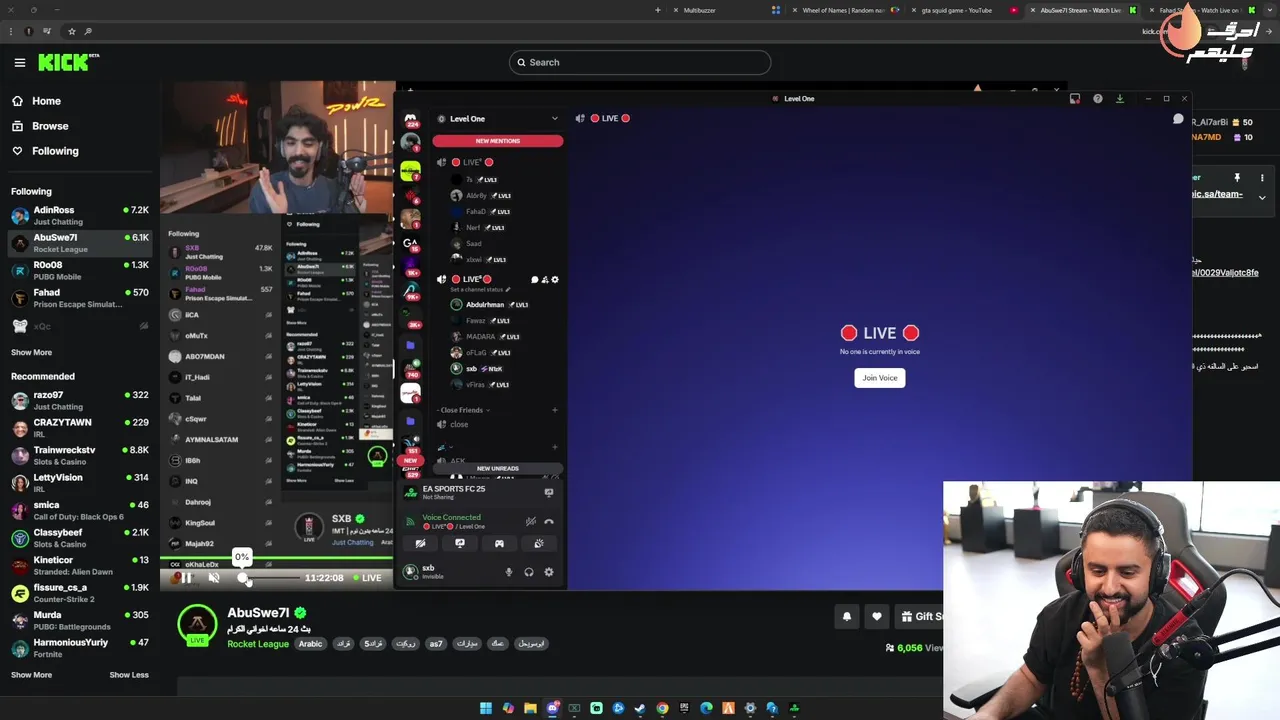Image resolution: width=1280 pixels, height=720 pixels.
Task: Open Discord help icon
Action: coord(1098,99)
